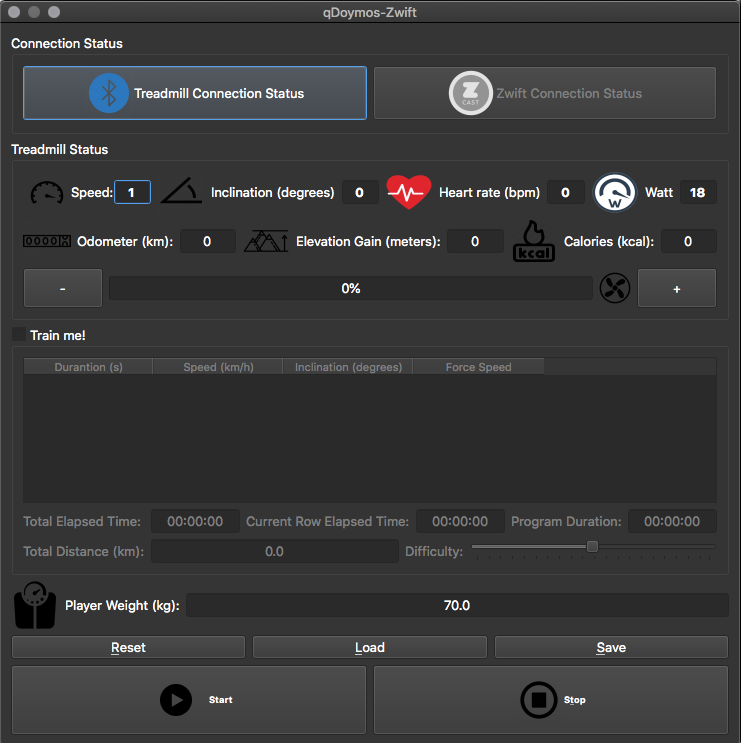The height and width of the screenshot is (743, 741).
Task: Click the kcal flame icon
Action: (533, 241)
